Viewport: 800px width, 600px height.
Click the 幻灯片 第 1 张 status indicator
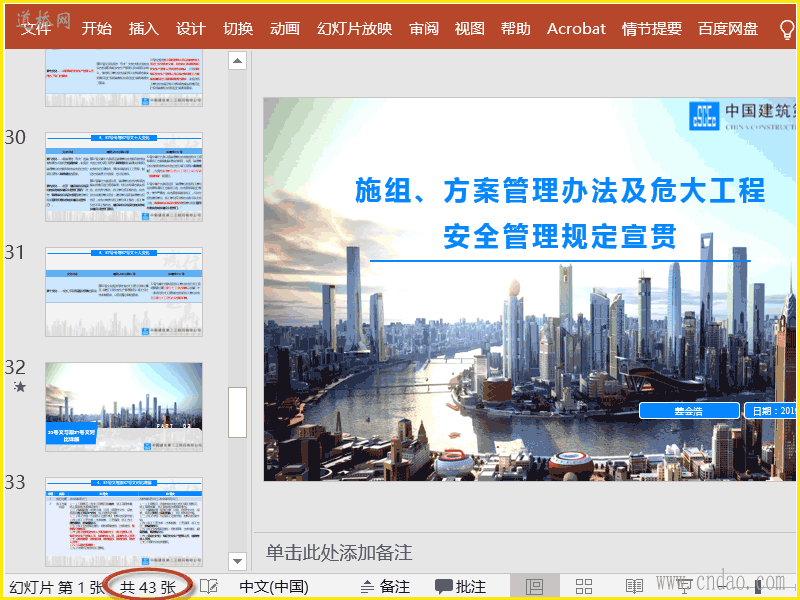(x=57, y=587)
